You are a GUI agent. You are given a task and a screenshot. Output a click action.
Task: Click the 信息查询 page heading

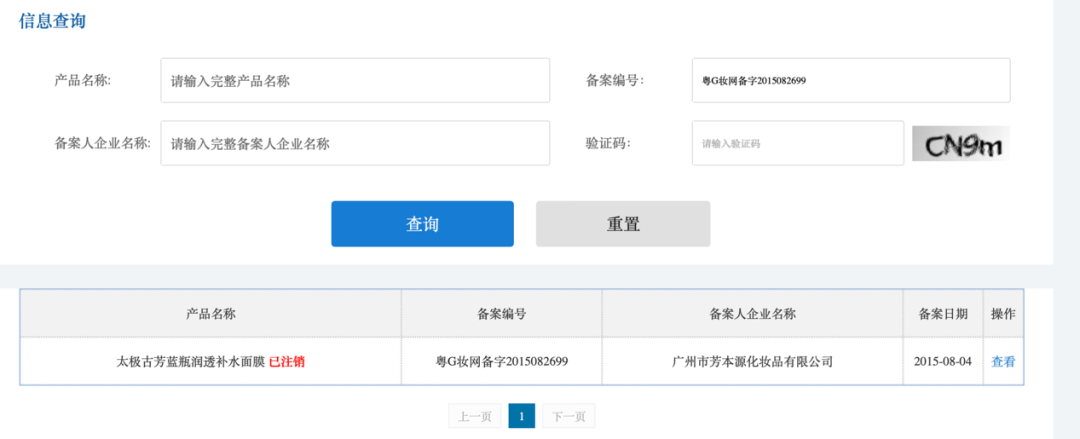tap(52, 21)
